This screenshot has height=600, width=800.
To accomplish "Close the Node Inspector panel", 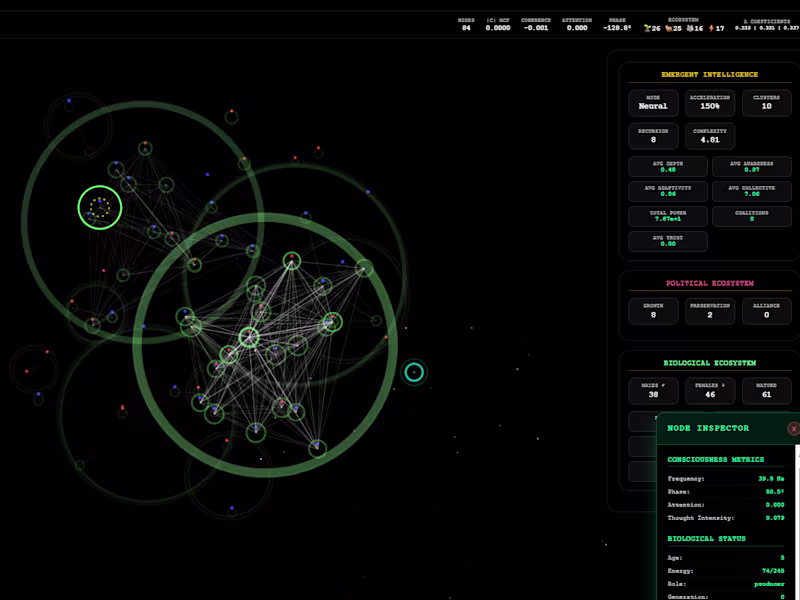I will 793,428.
